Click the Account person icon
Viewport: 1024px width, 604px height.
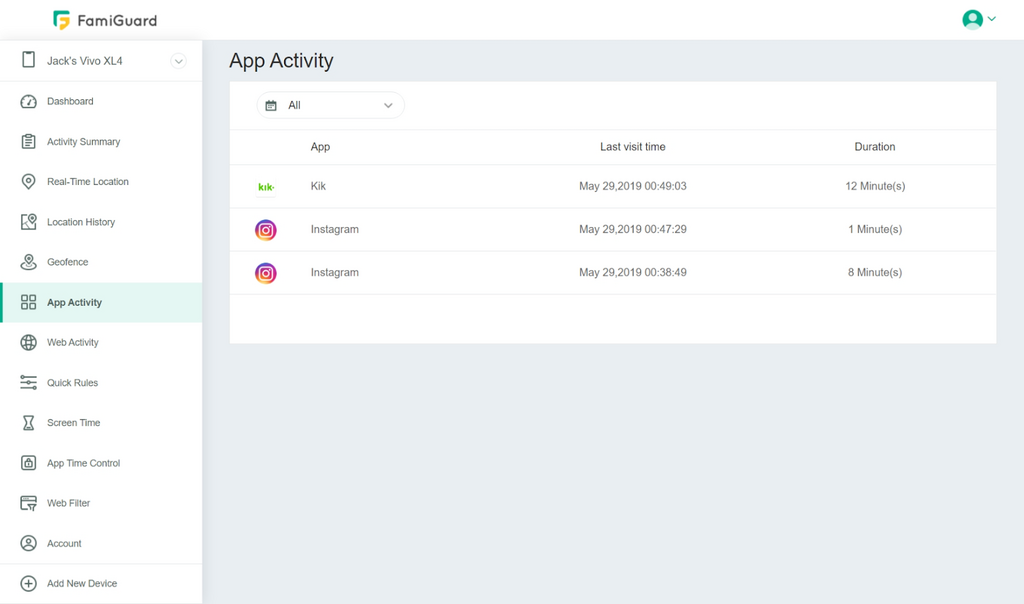(28, 543)
